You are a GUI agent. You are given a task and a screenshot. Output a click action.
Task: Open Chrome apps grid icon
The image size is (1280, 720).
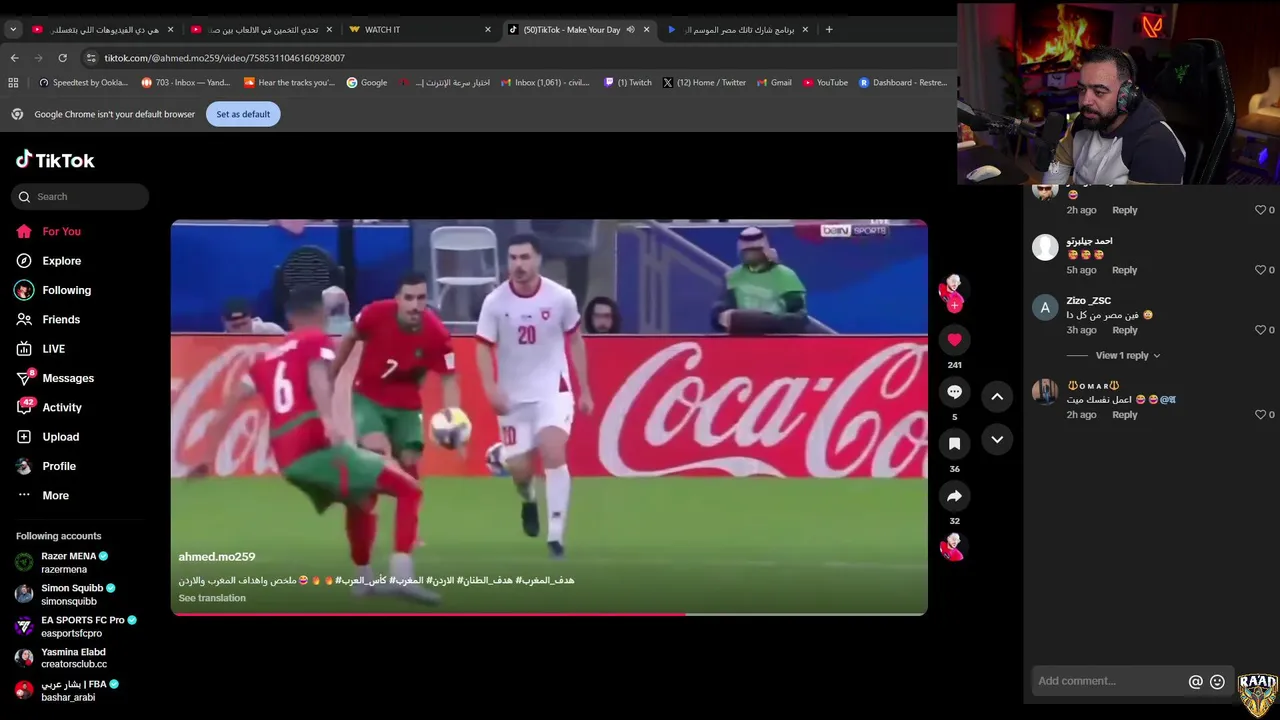pyautogui.click(x=13, y=83)
